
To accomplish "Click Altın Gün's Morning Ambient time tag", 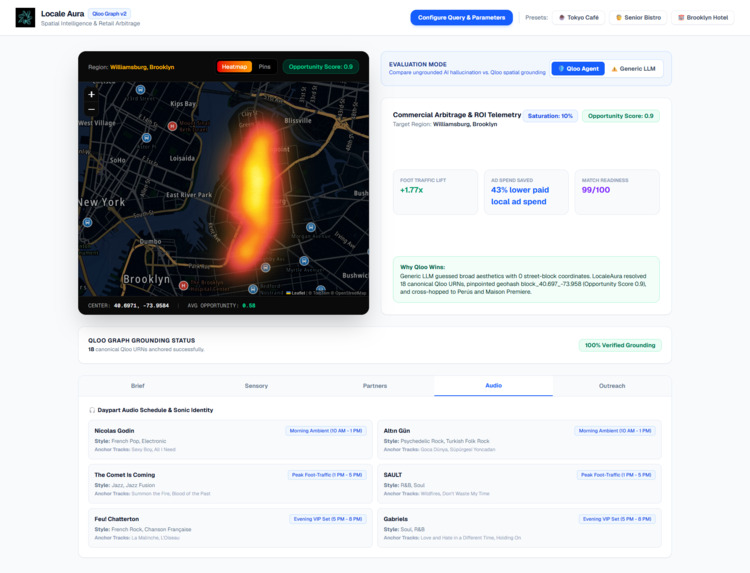I will click(x=615, y=431).
